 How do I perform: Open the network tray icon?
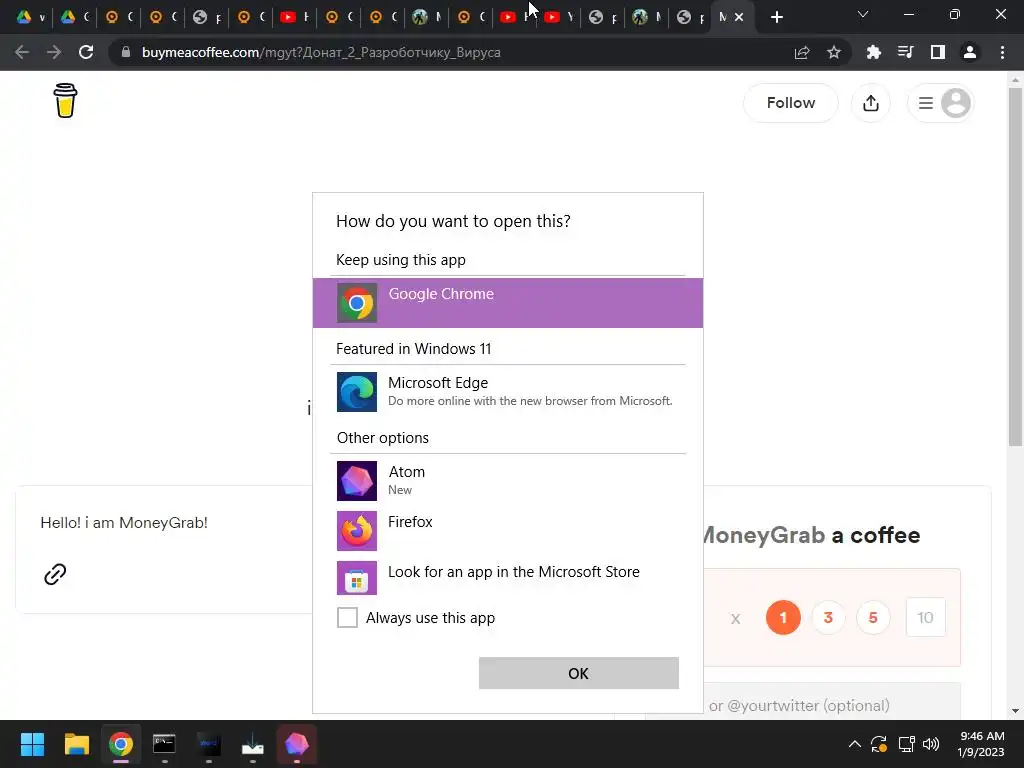tap(906, 744)
